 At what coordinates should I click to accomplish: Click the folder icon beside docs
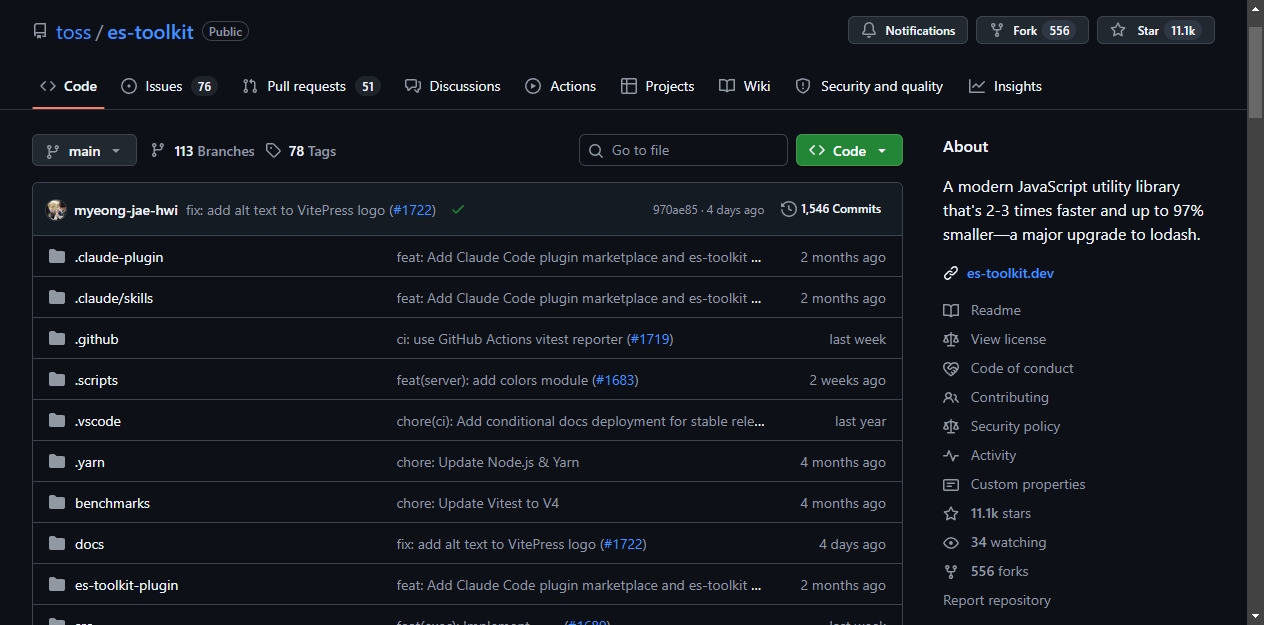click(57, 544)
